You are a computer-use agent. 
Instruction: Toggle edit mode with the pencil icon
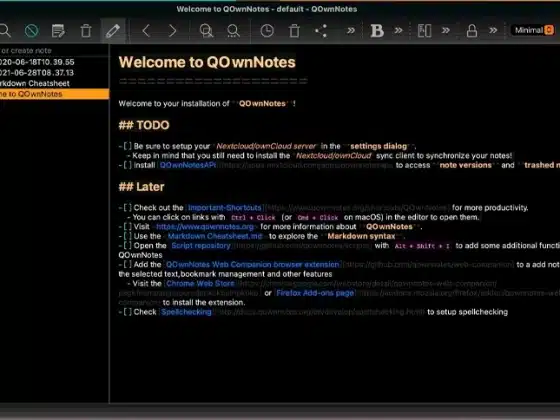113,31
